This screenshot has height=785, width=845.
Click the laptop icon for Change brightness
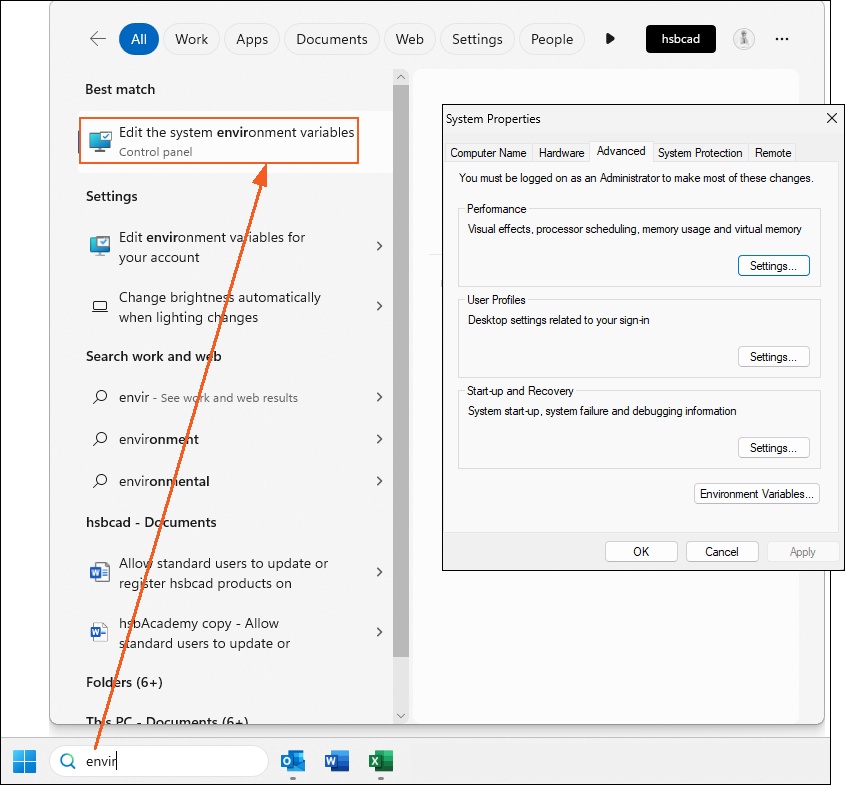[x=100, y=306]
